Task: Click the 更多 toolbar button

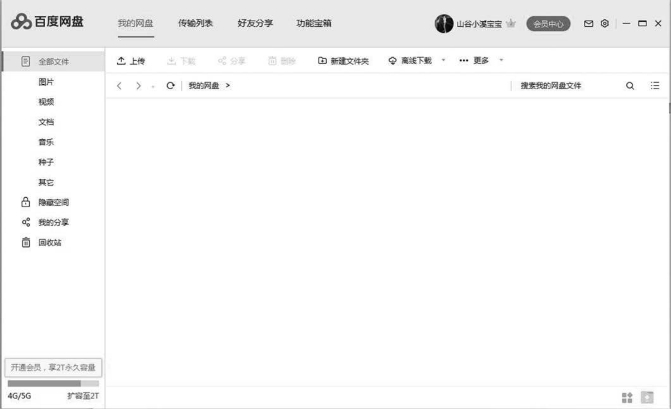Action: coord(474,60)
